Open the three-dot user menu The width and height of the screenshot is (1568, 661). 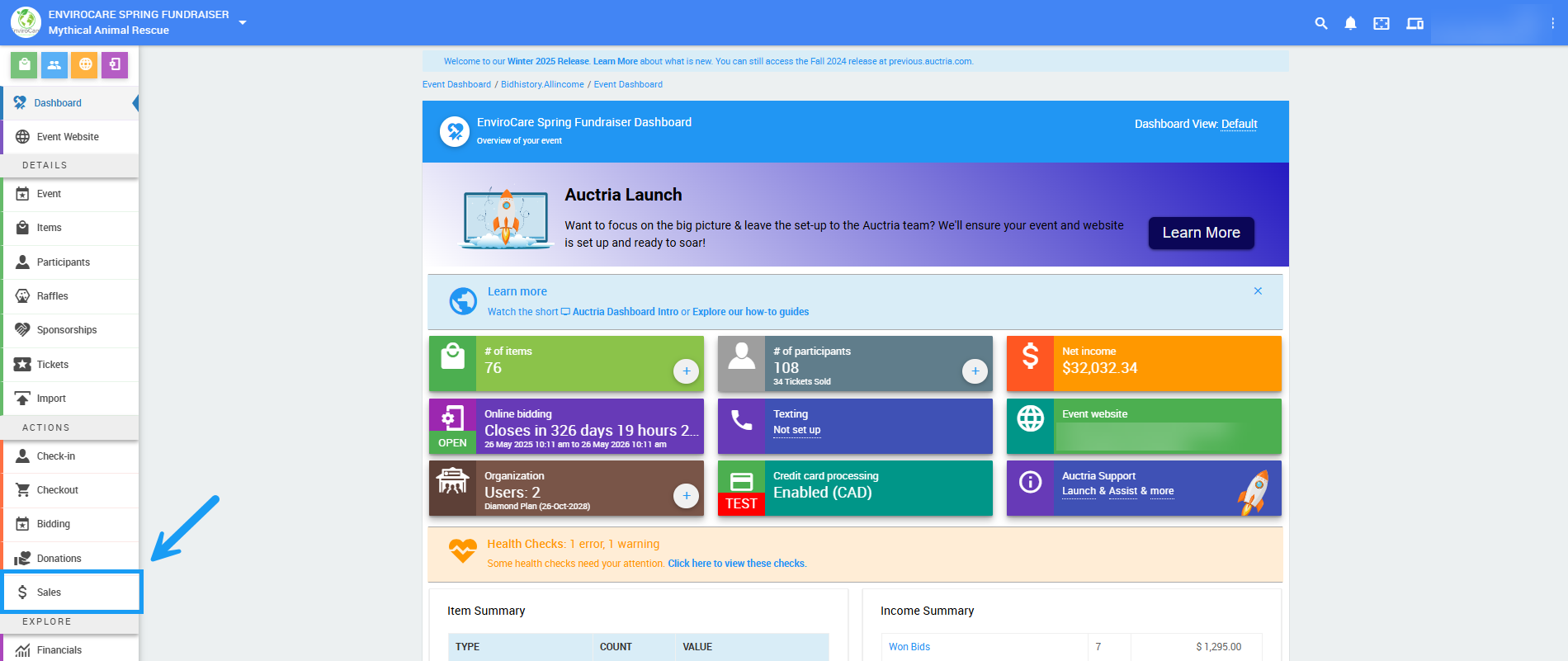(x=1552, y=23)
